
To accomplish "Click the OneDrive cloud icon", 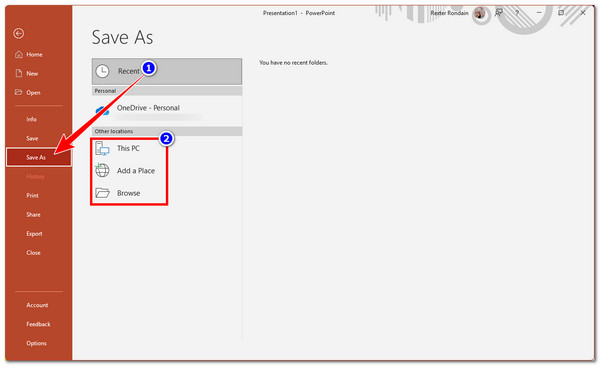I will point(103,111).
